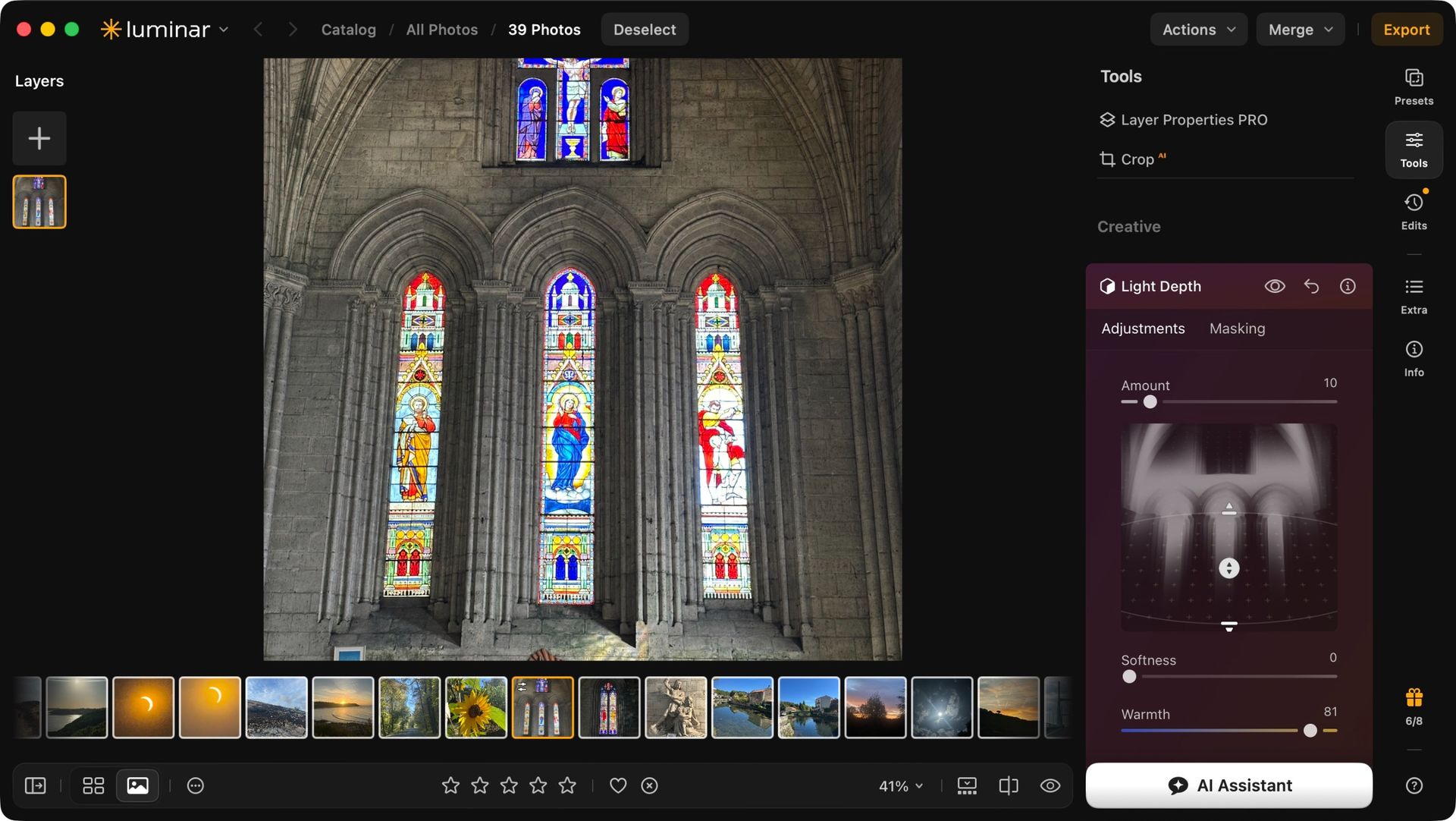Image resolution: width=1456 pixels, height=821 pixels.
Task: Switch to the Adjustments tab
Action: coord(1143,328)
